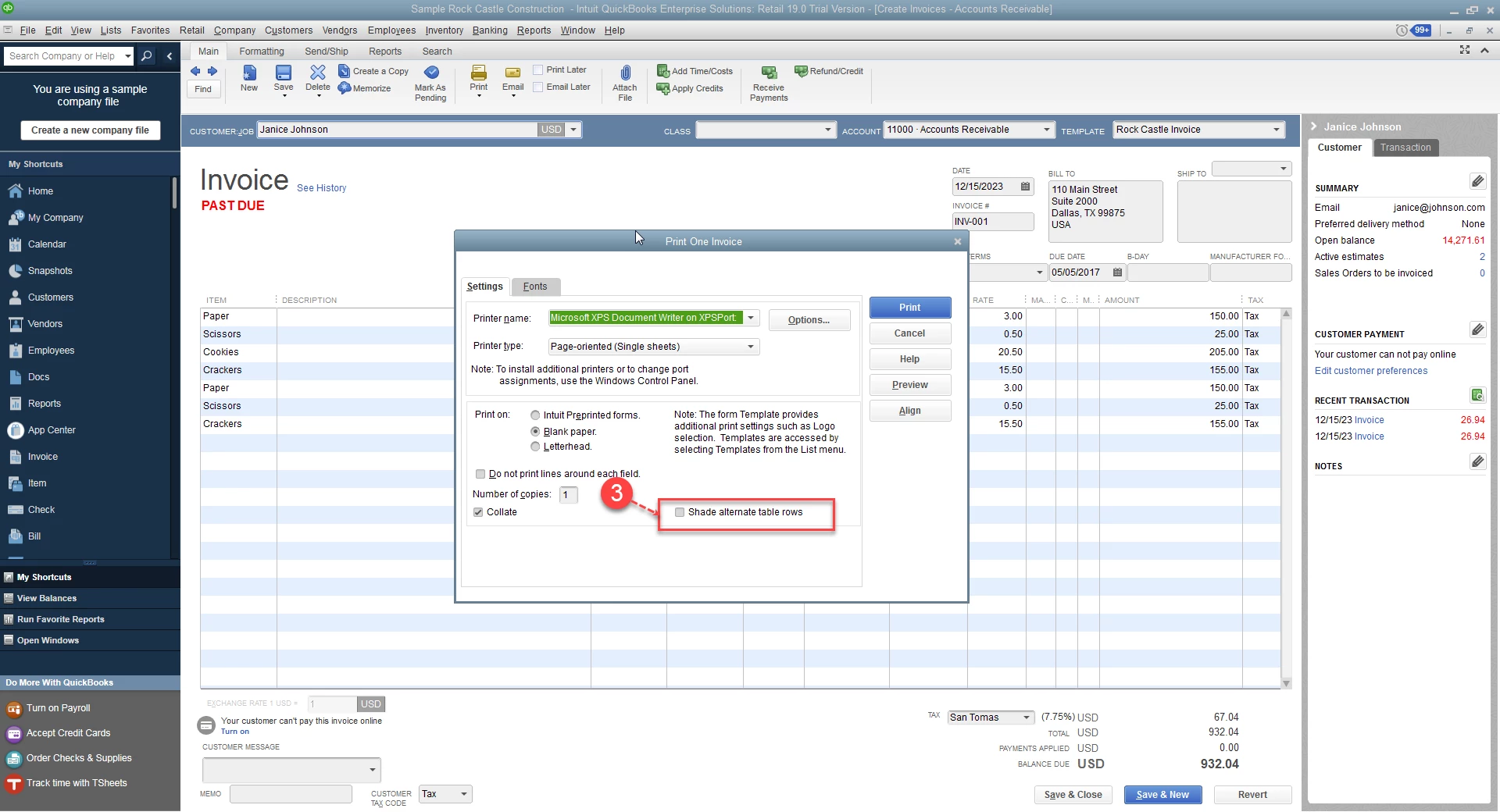Select Blank paper radio button
The height and width of the screenshot is (812, 1500).
535,432
